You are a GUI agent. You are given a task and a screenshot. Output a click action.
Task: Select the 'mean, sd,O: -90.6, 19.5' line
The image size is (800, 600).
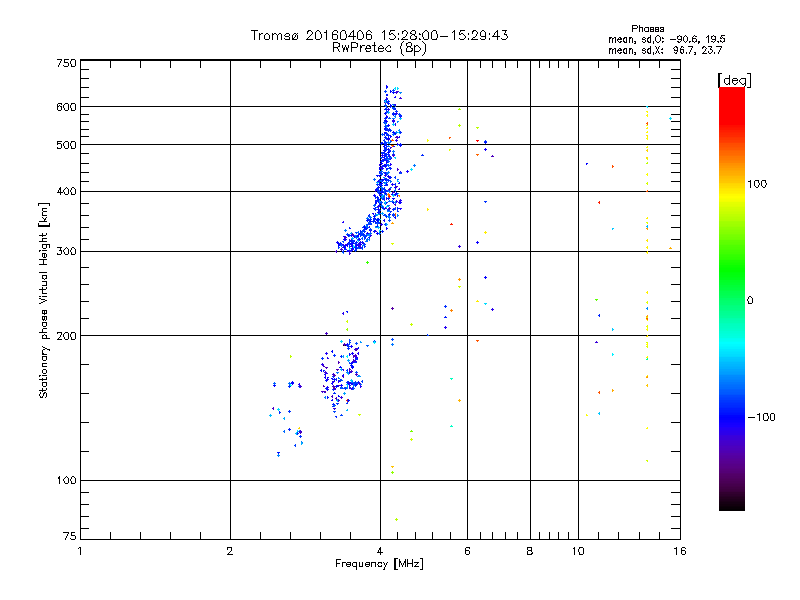click(x=666, y=39)
